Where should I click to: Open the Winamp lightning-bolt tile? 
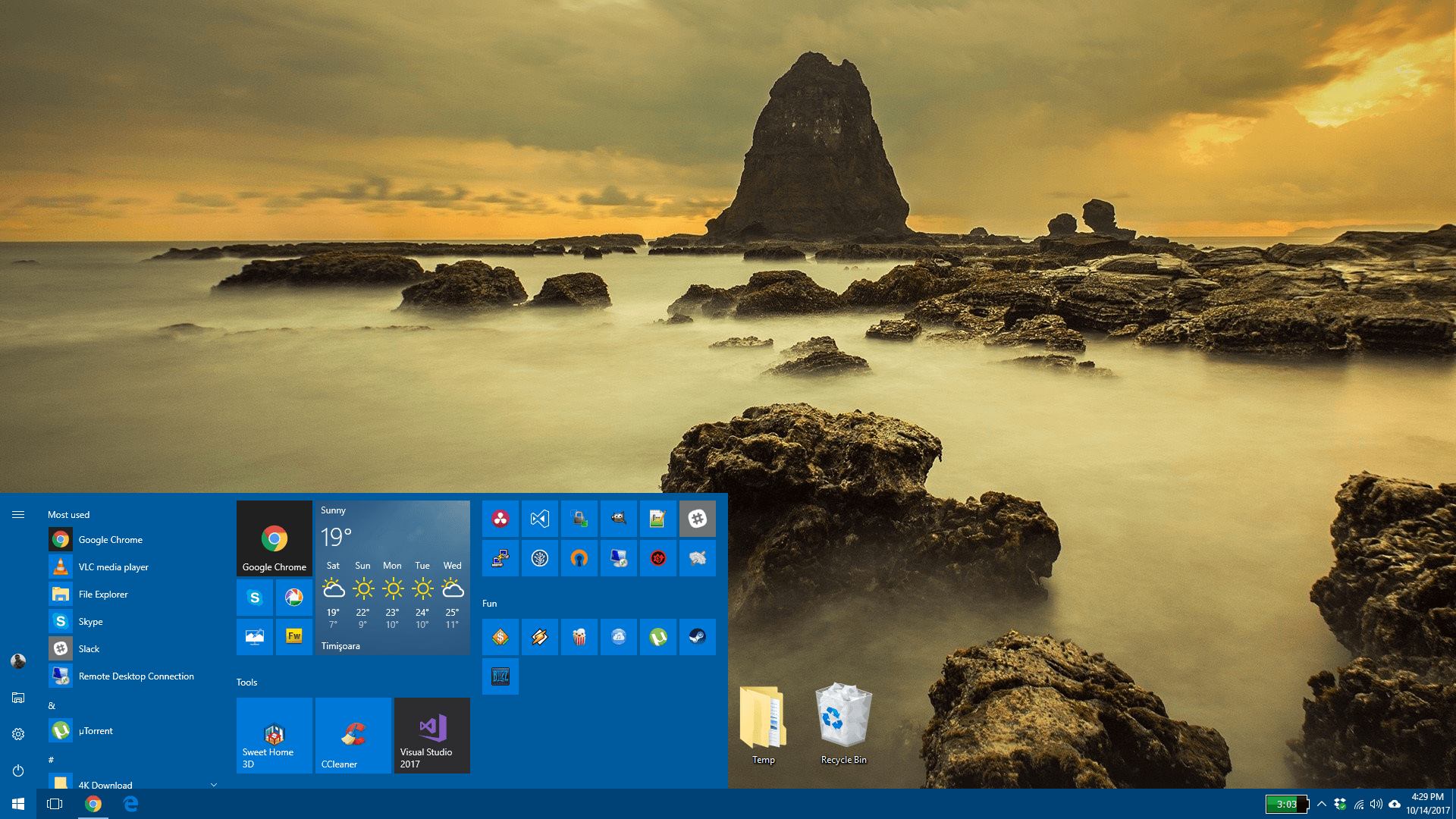click(539, 637)
